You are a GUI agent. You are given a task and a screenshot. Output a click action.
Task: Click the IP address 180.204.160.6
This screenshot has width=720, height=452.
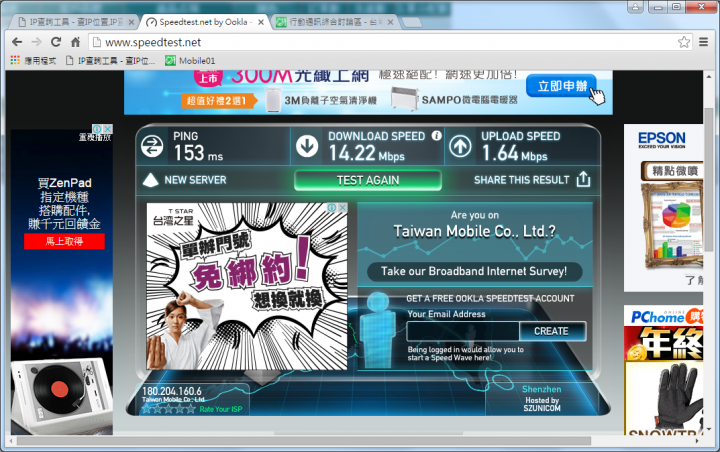[172, 391]
